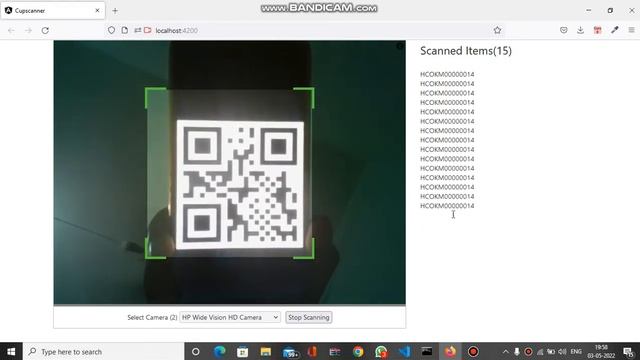Select the Cupscanner tab
640x360 pixels.
(53, 11)
